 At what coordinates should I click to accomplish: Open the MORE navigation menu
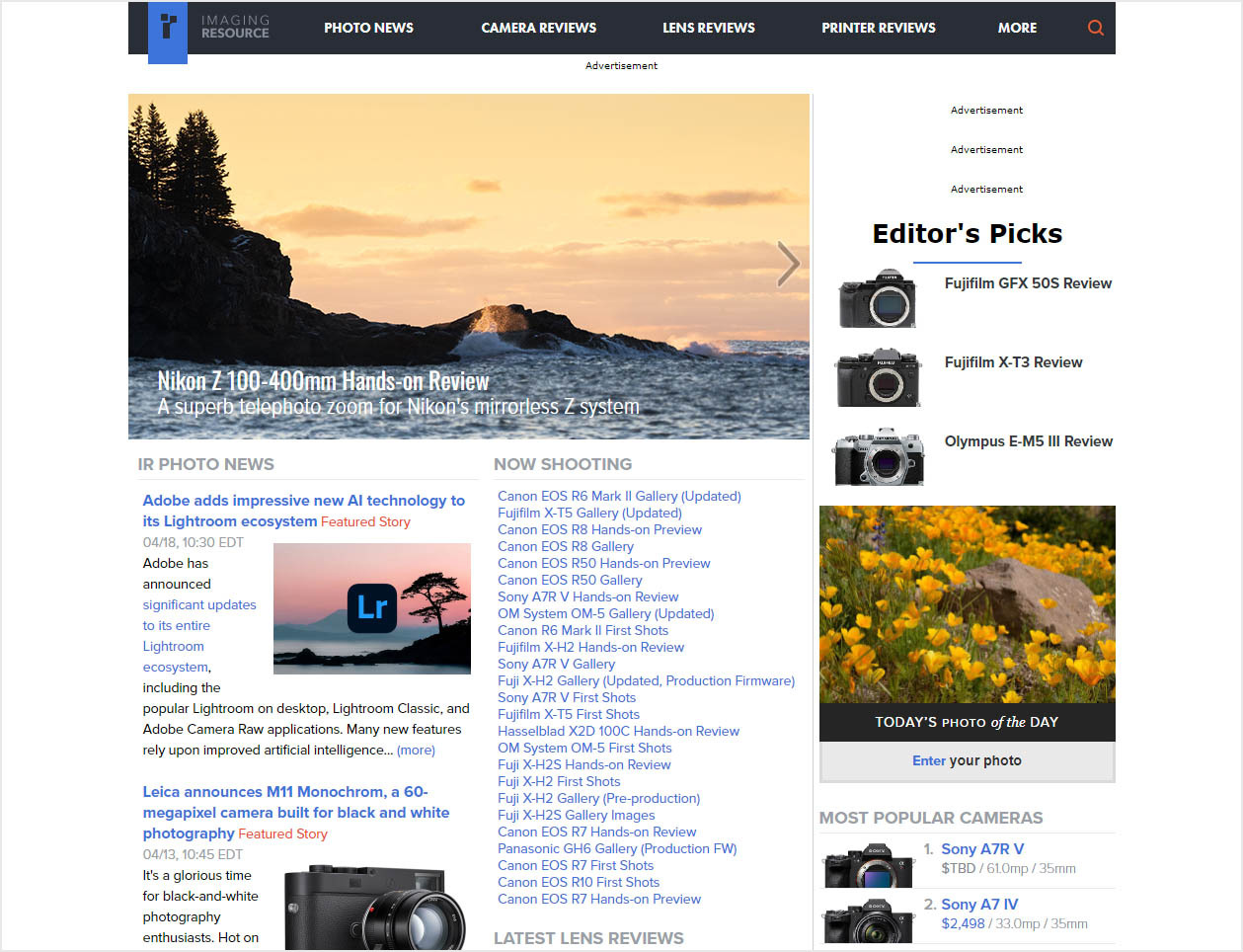point(1017,28)
